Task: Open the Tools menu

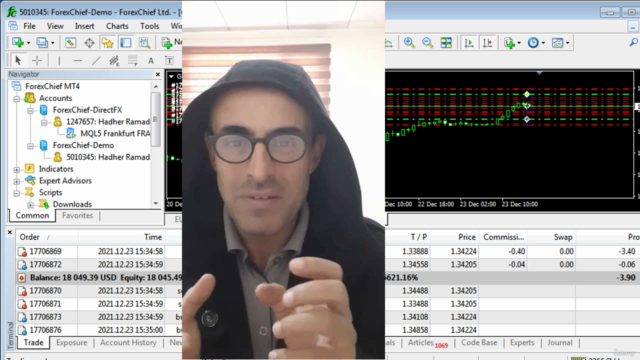Action: pos(150,26)
